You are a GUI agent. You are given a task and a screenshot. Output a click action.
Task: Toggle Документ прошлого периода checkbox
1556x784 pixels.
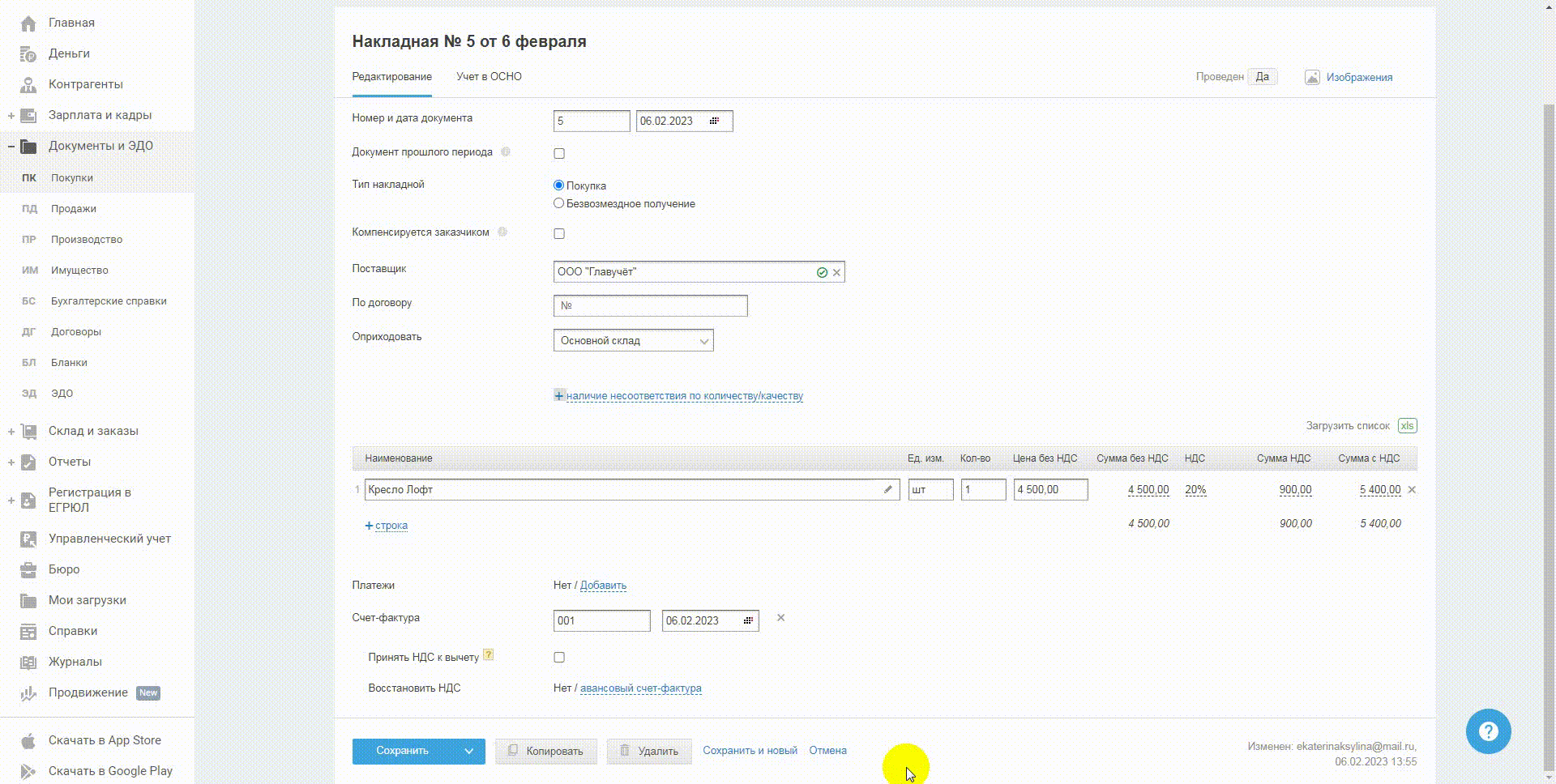tap(559, 153)
